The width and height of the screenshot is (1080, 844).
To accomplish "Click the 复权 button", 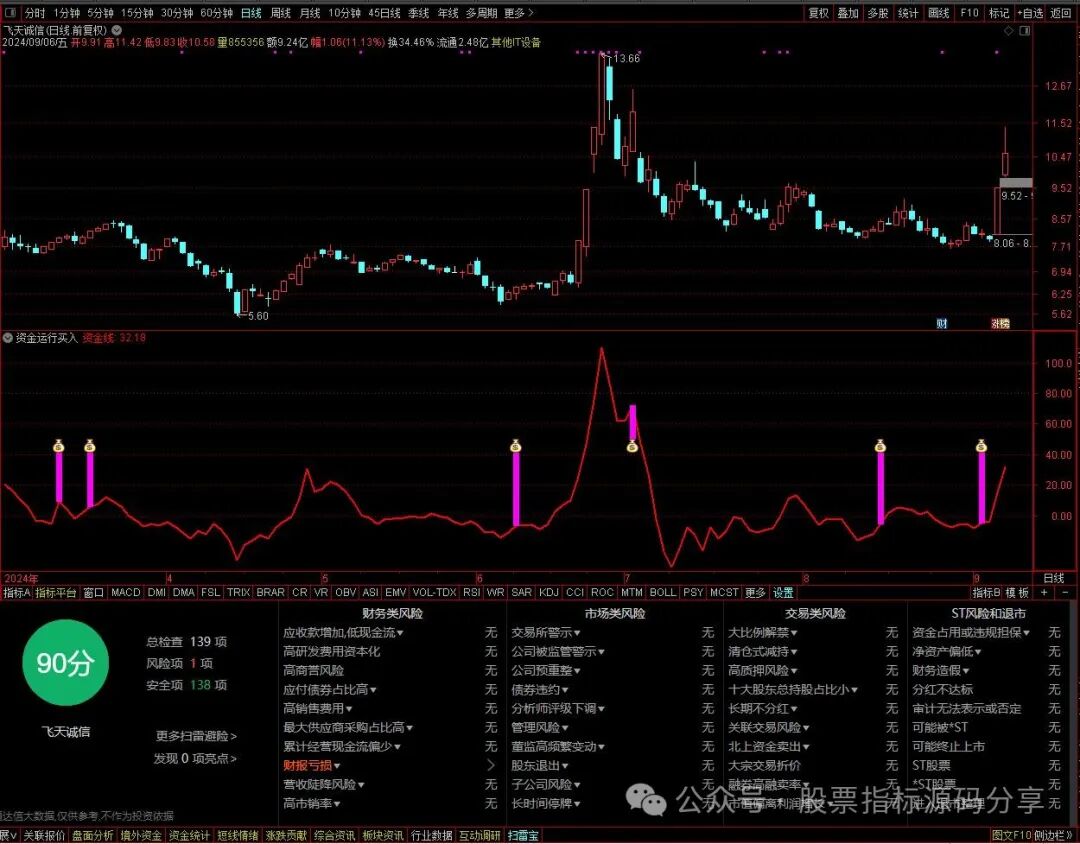I will pos(819,13).
